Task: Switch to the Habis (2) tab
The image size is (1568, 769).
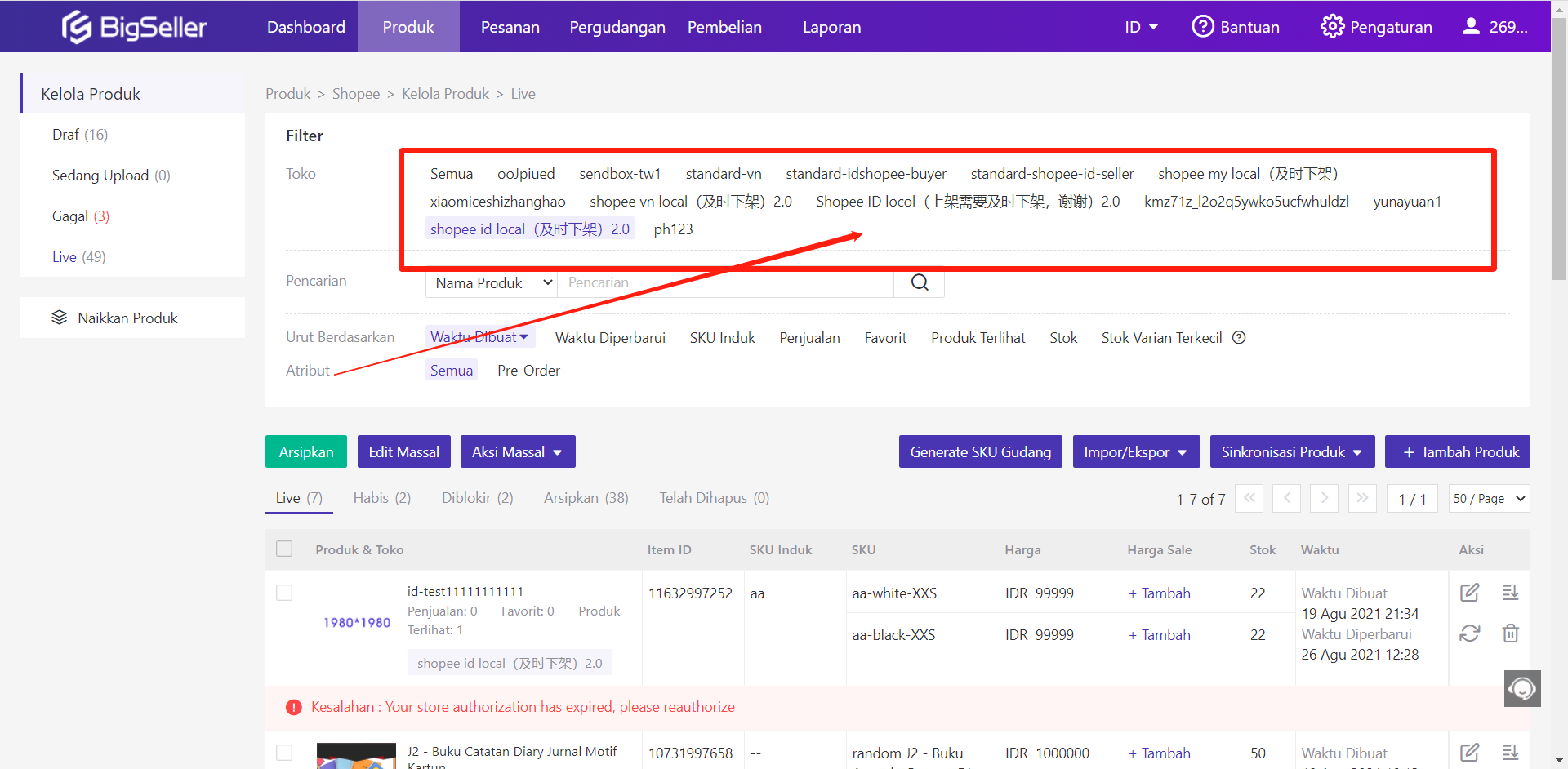Action: coord(382,498)
